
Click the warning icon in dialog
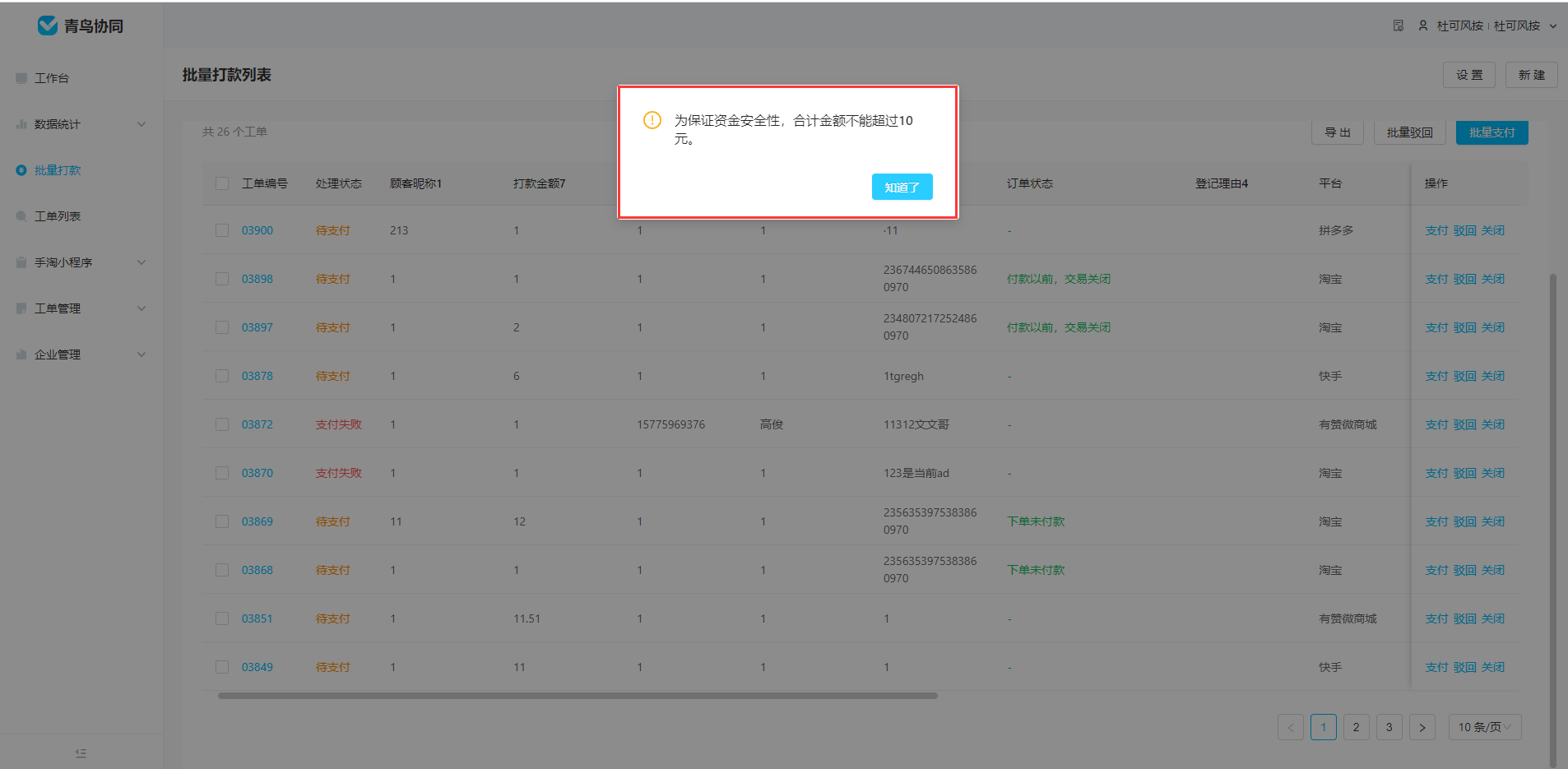[x=652, y=120]
